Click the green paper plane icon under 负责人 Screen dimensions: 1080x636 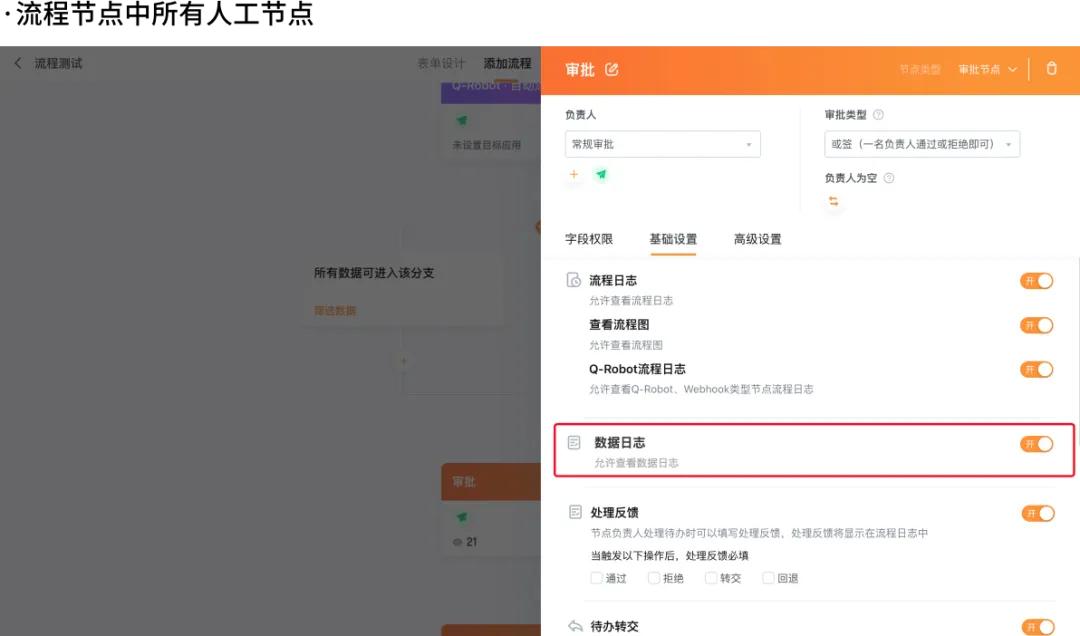click(x=601, y=174)
